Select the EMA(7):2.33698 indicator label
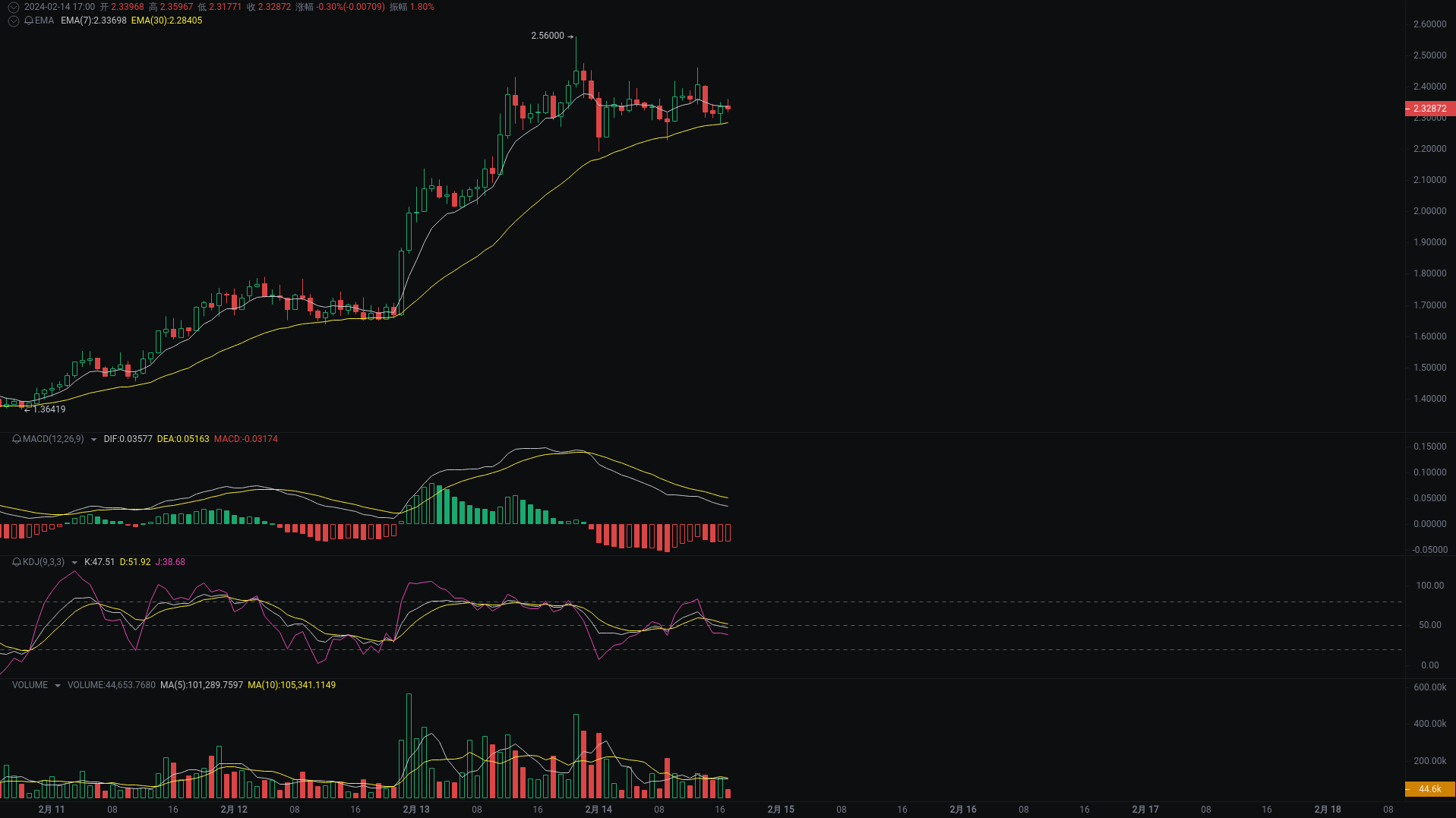1456x818 pixels. pyautogui.click(x=93, y=21)
